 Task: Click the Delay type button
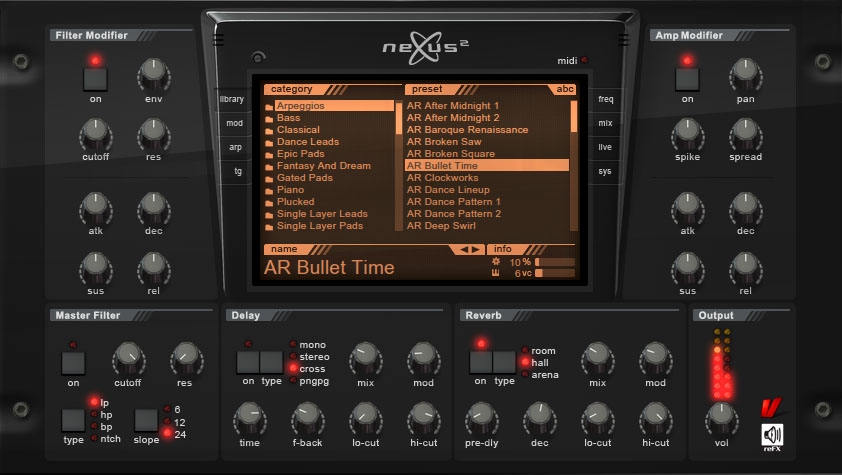point(272,362)
